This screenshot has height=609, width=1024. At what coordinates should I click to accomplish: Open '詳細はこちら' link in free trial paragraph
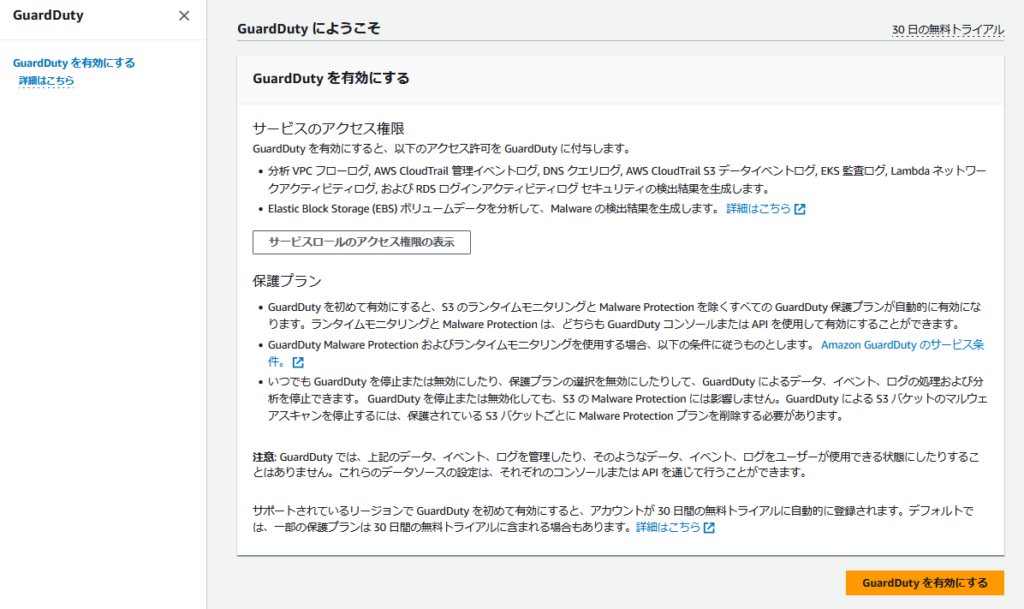pyautogui.click(x=668, y=527)
